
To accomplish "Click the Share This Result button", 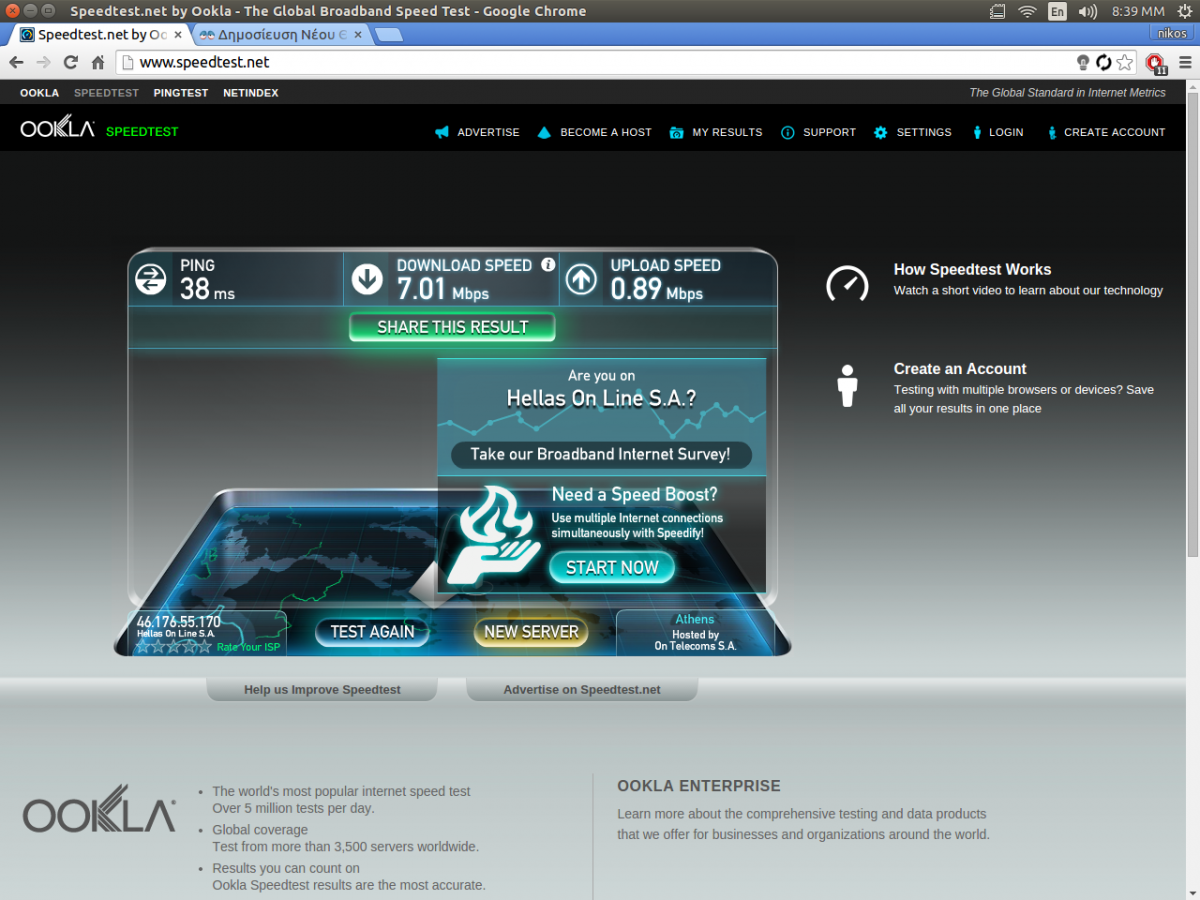I will (x=452, y=327).
